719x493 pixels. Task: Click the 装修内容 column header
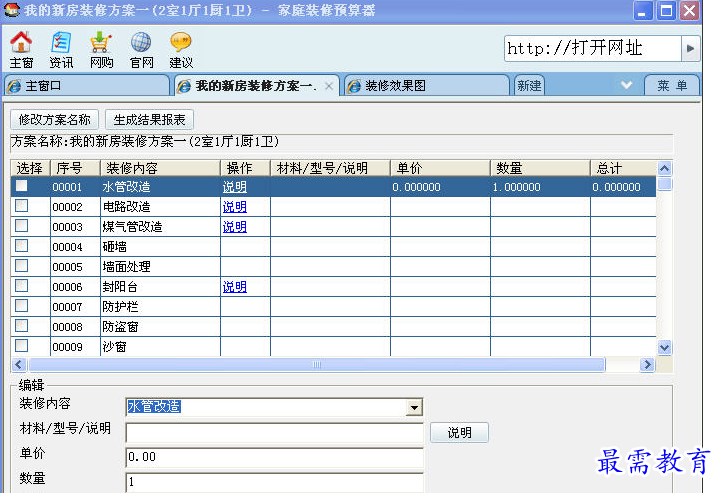(x=160, y=168)
